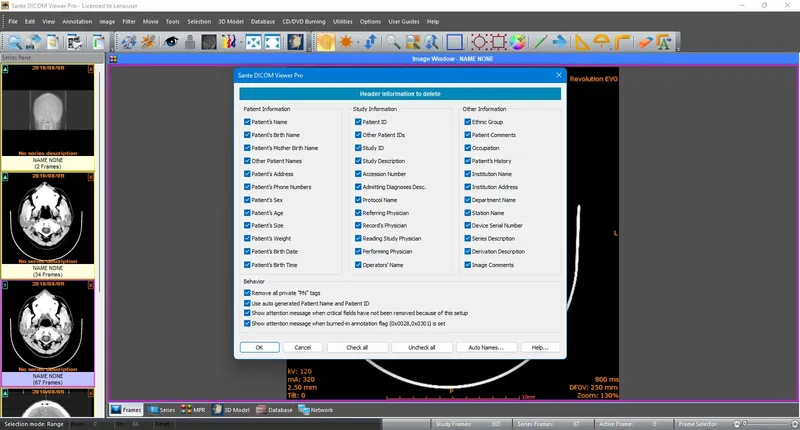Click the fit-to-window inward arrows icon

click(x=253, y=42)
